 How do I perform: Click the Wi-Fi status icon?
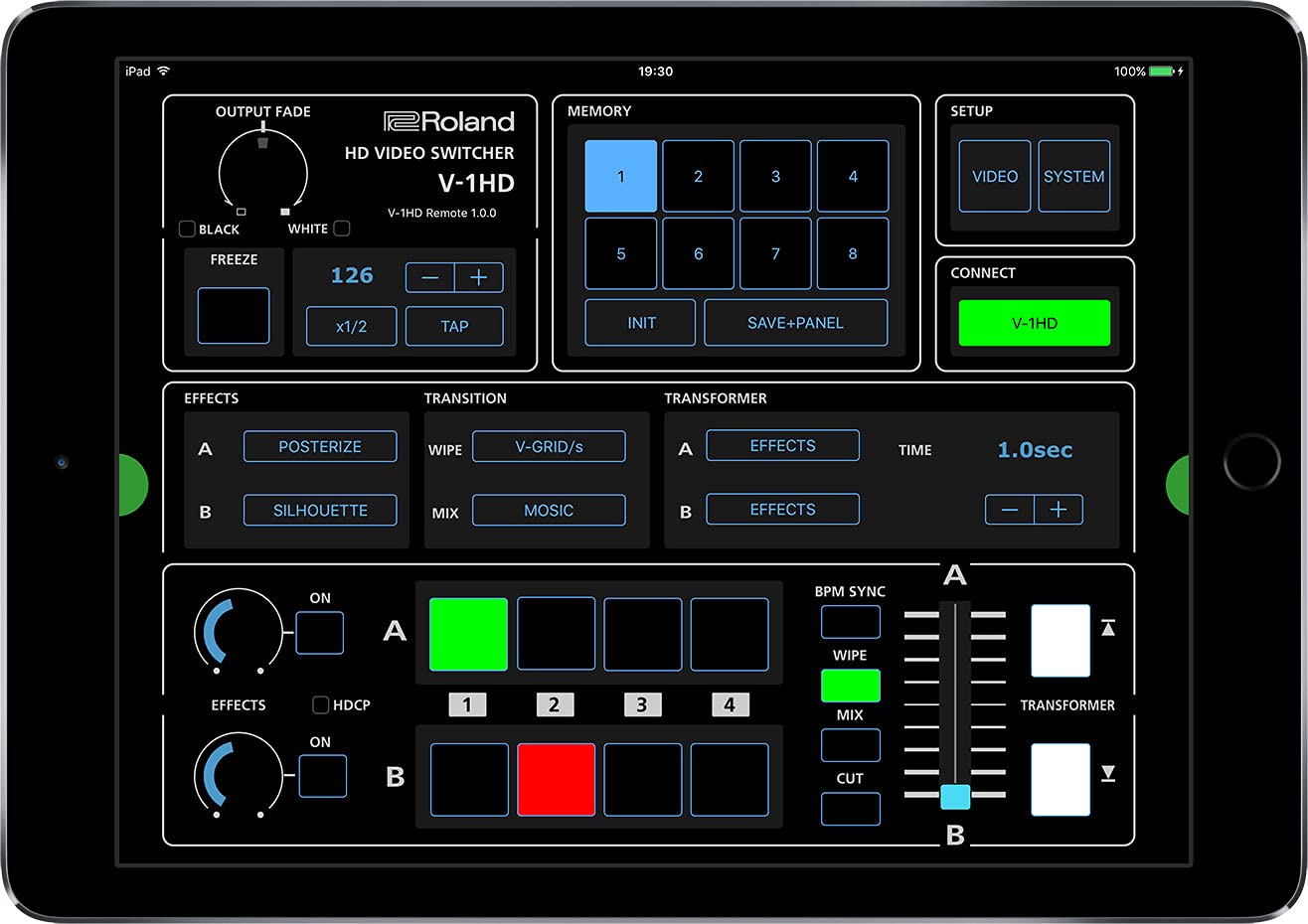tap(164, 72)
